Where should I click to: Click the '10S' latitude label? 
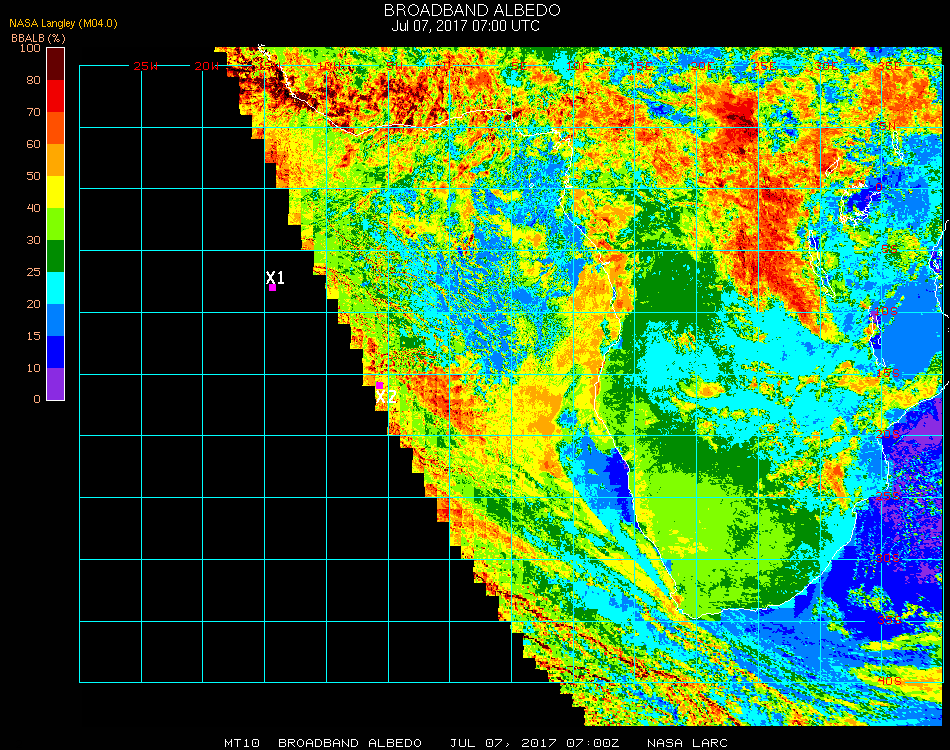(x=884, y=311)
